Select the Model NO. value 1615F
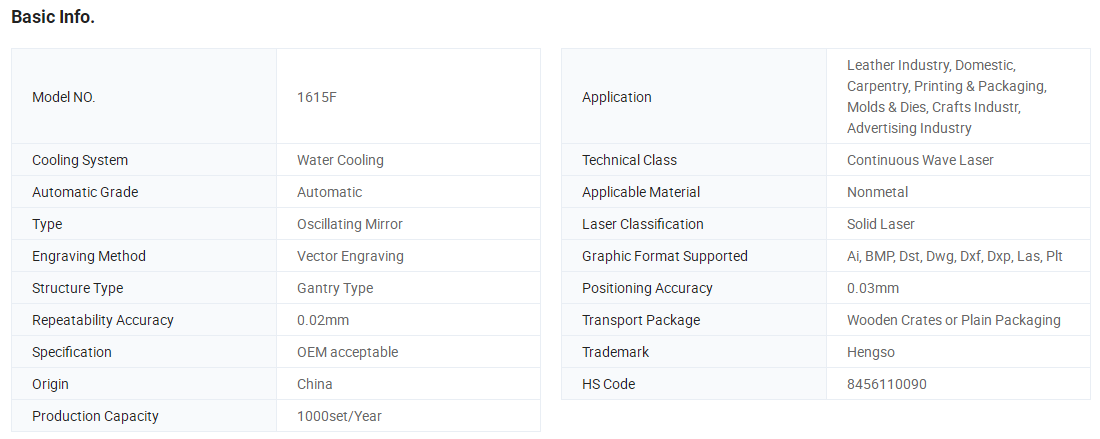The height and width of the screenshot is (439, 1100). [x=316, y=97]
